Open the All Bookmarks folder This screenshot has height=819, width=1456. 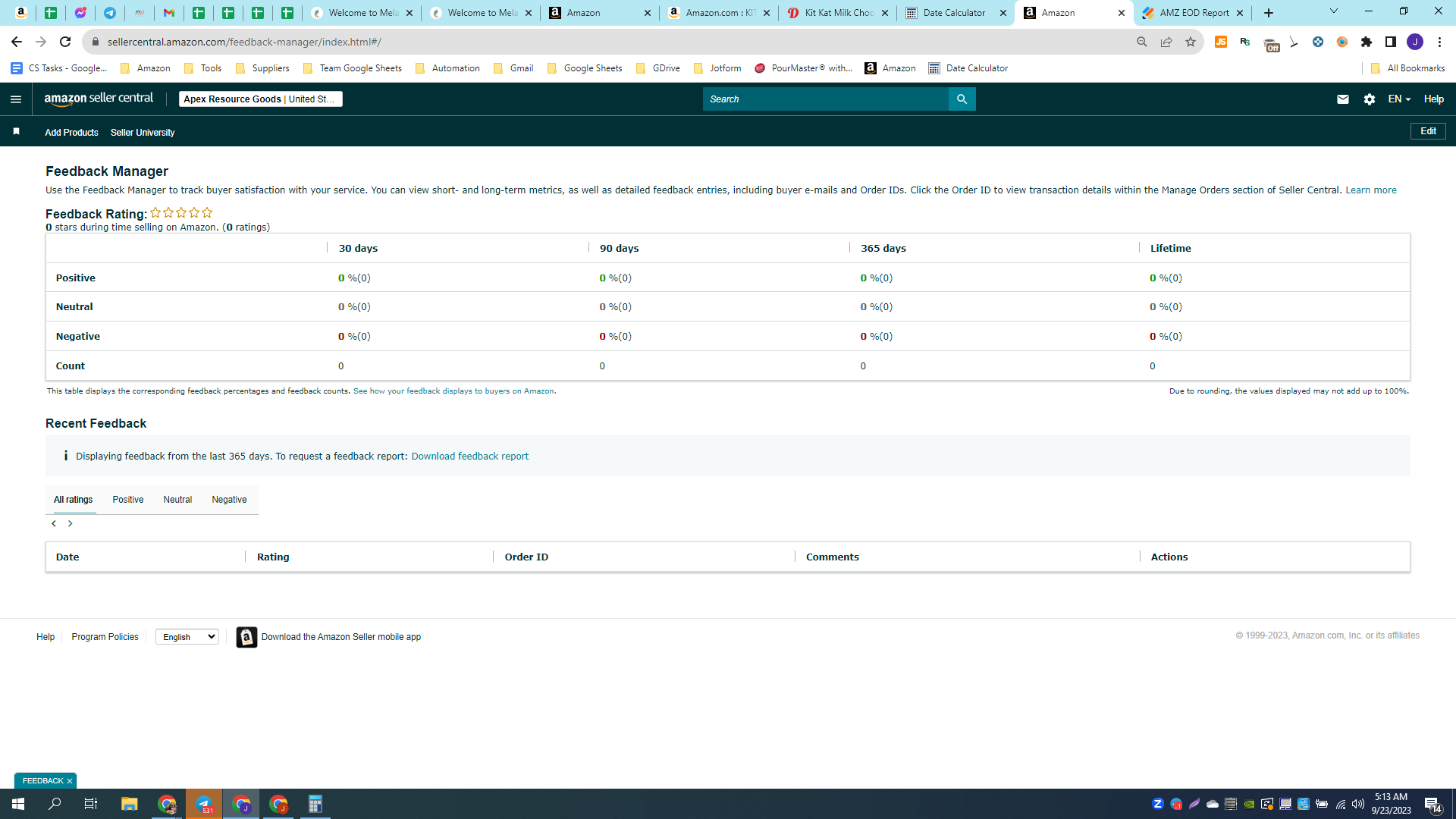click(1408, 68)
